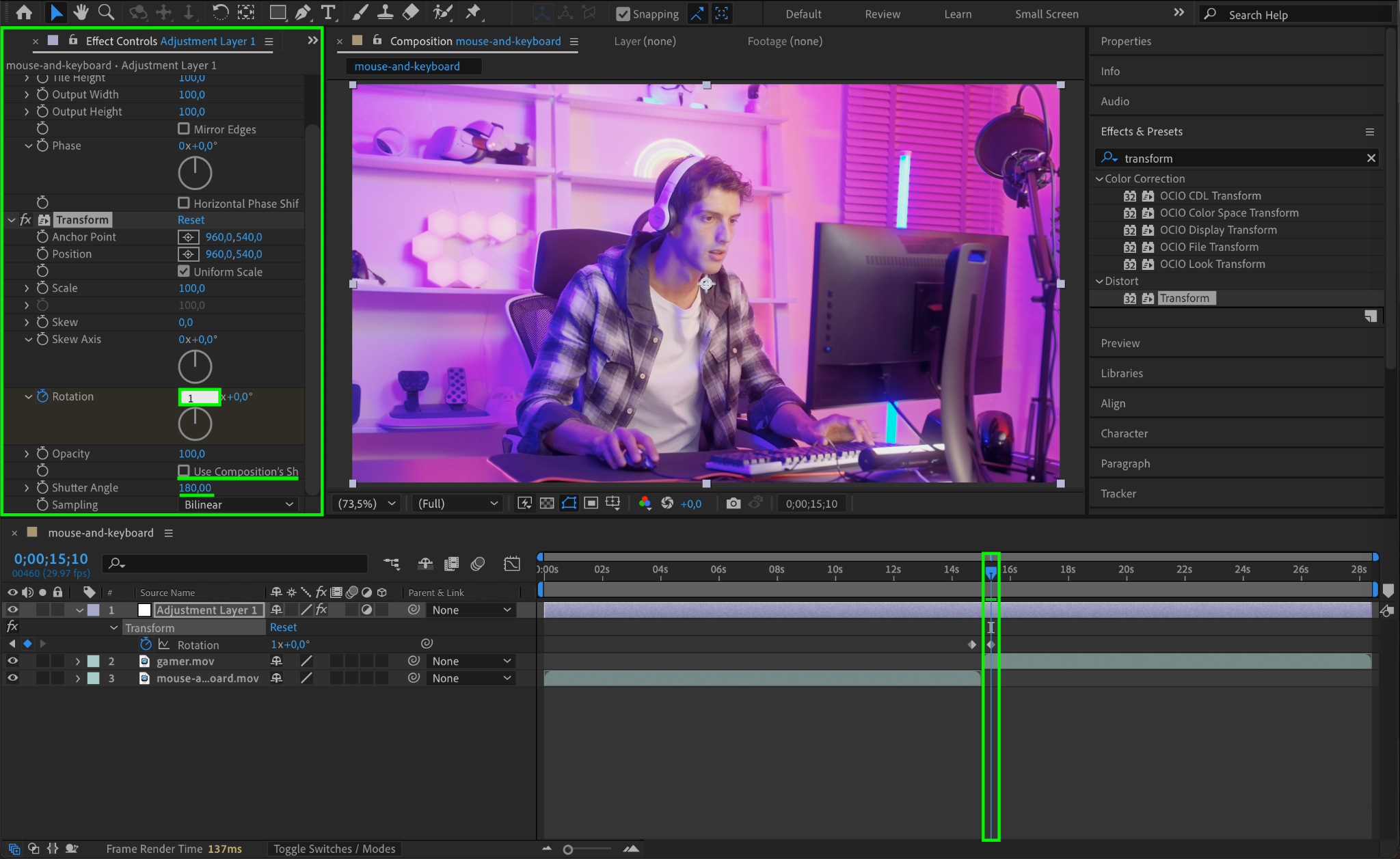This screenshot has height=859, width=1400.
Task: Expand the Scale property in Effect Controls
Action: 27,288
